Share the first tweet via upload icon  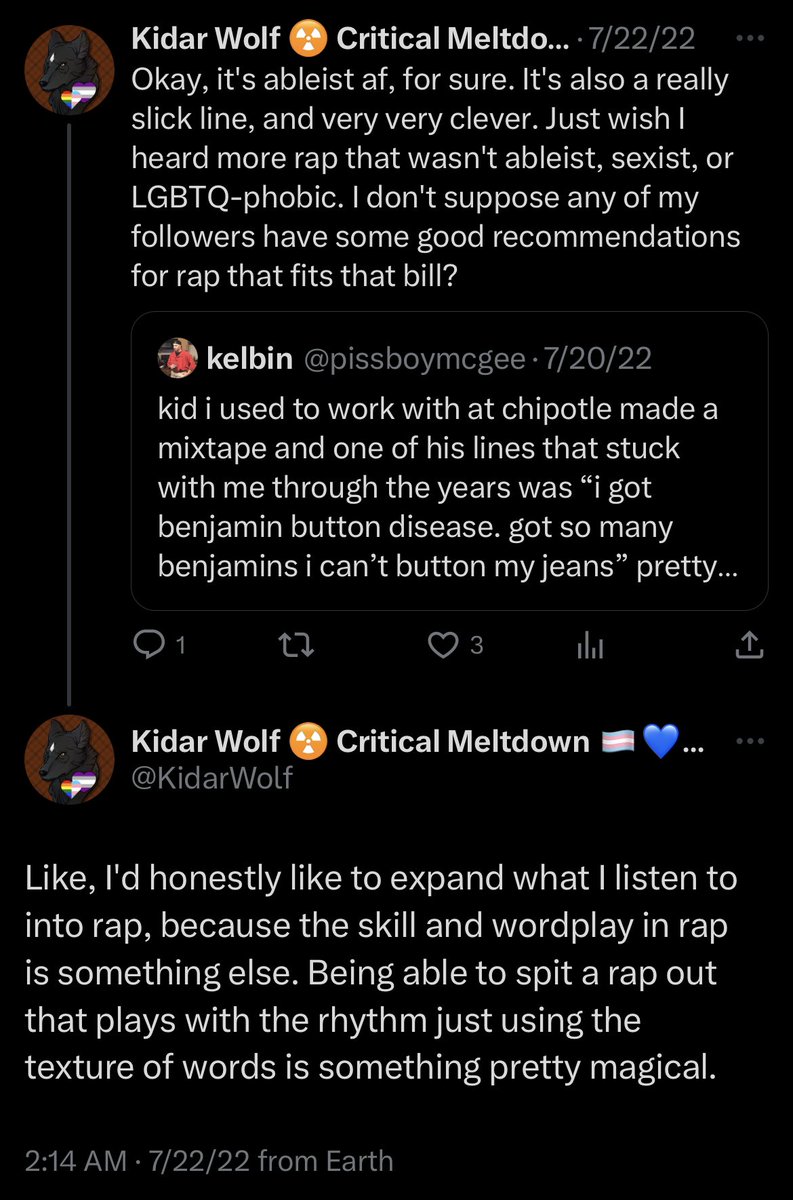[x=749, y=647]
